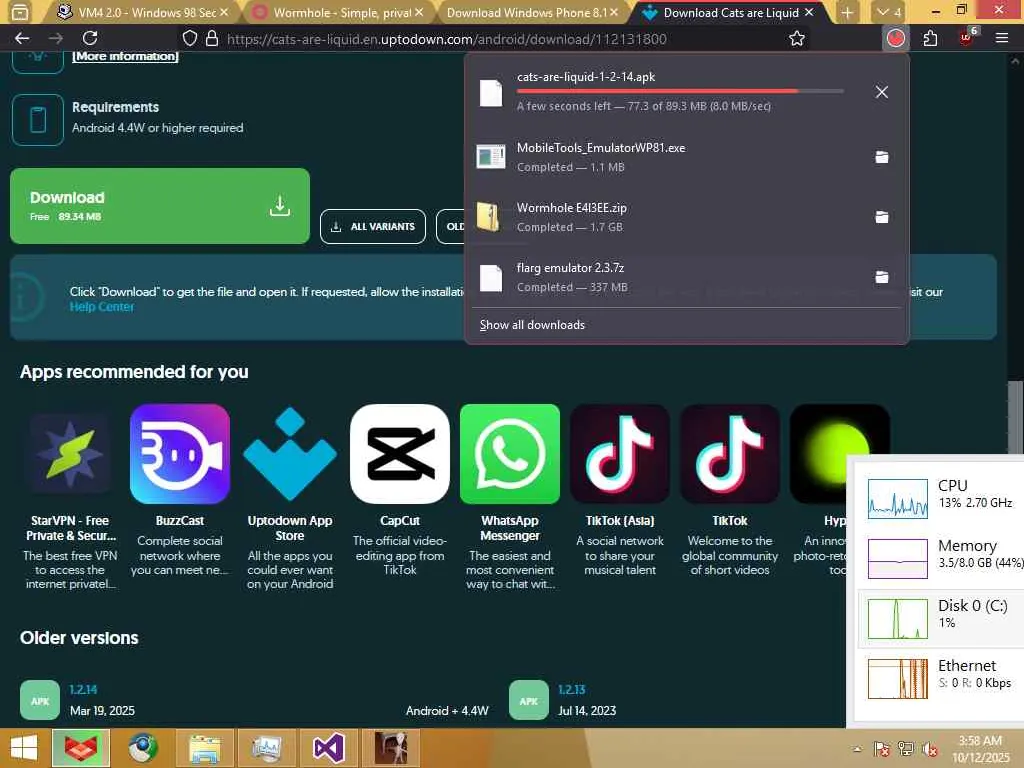This screenshot has width=1024, height=768.
Task: Open the browser hamburger menu
Action: click(x=1001, y=39)
